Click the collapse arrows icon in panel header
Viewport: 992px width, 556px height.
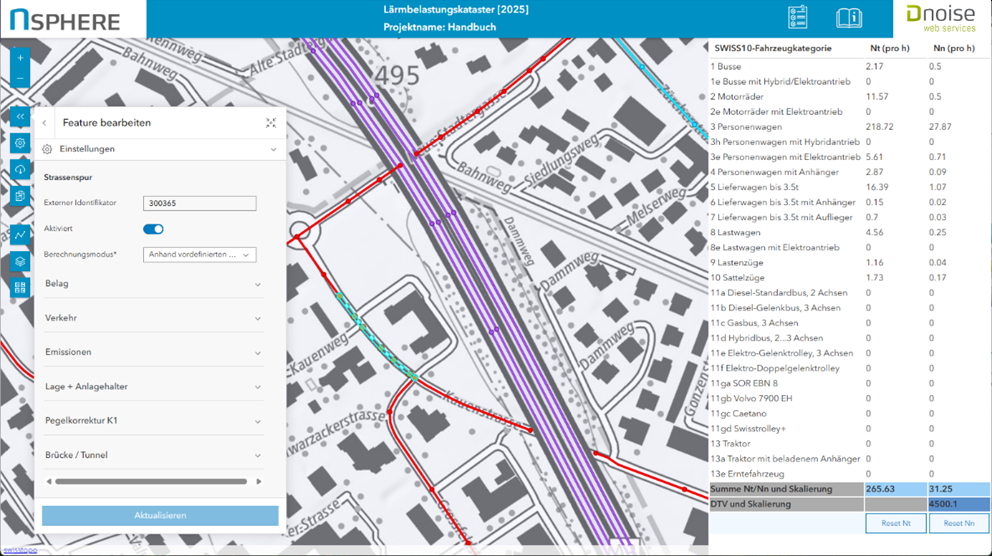point(270,123)
